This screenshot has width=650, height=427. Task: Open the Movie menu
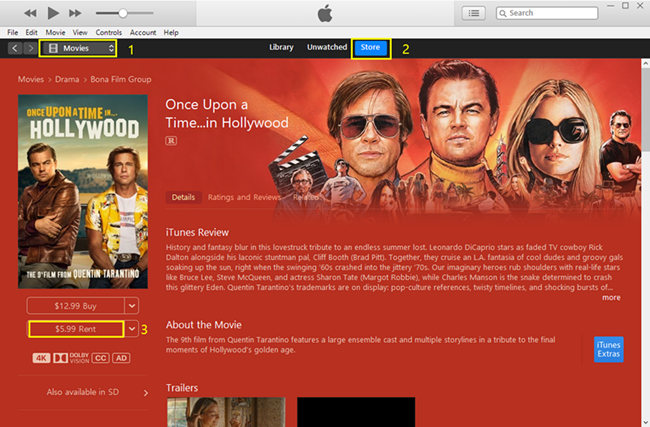55,32
